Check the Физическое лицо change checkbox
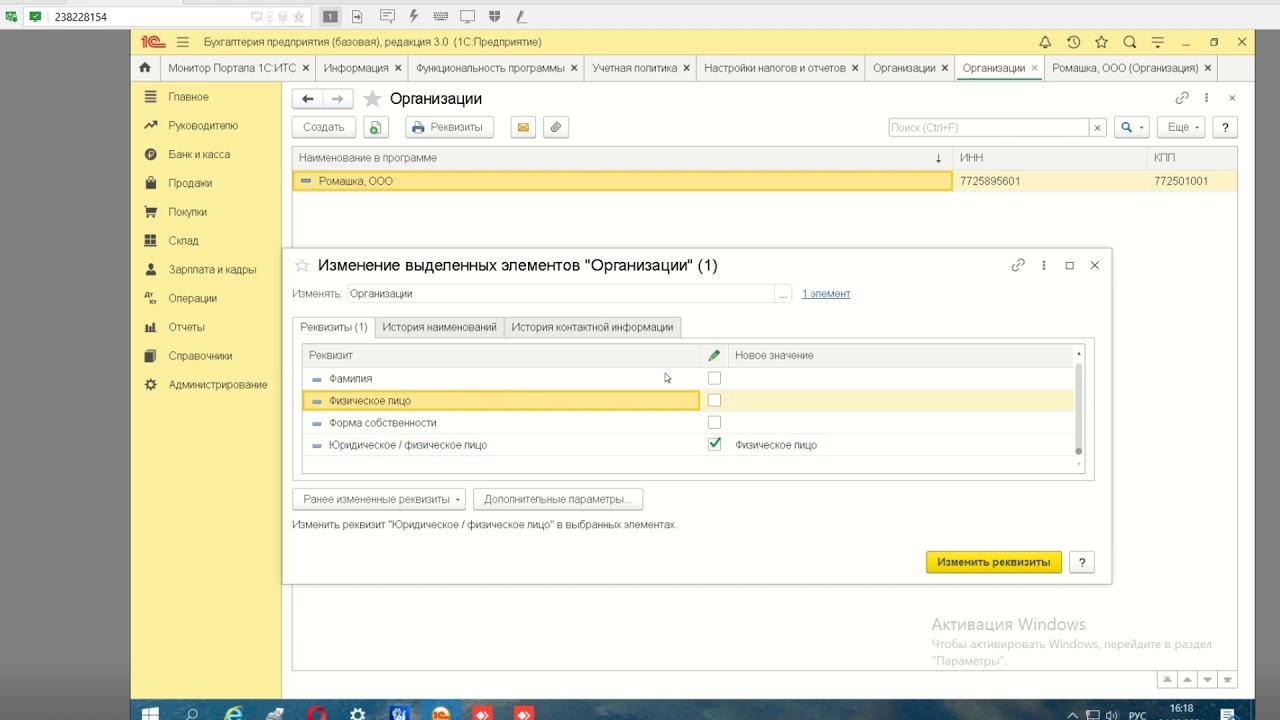 click(714, 400)
